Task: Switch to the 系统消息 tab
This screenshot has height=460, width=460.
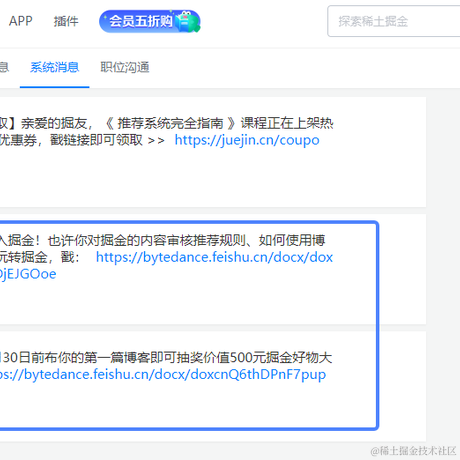Action: (x=55, y=67)
